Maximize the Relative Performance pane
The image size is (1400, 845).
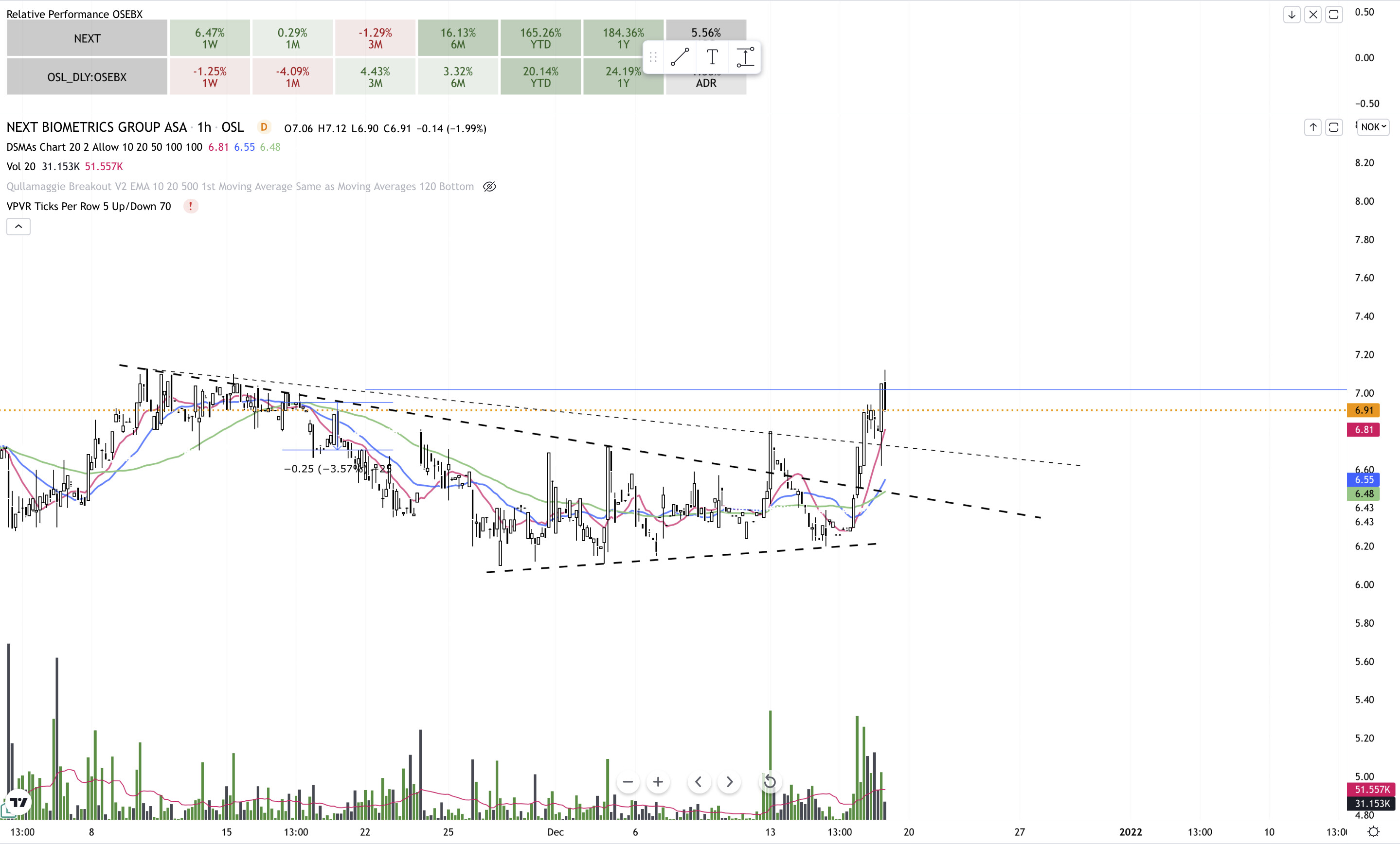tap(1333, 15)
